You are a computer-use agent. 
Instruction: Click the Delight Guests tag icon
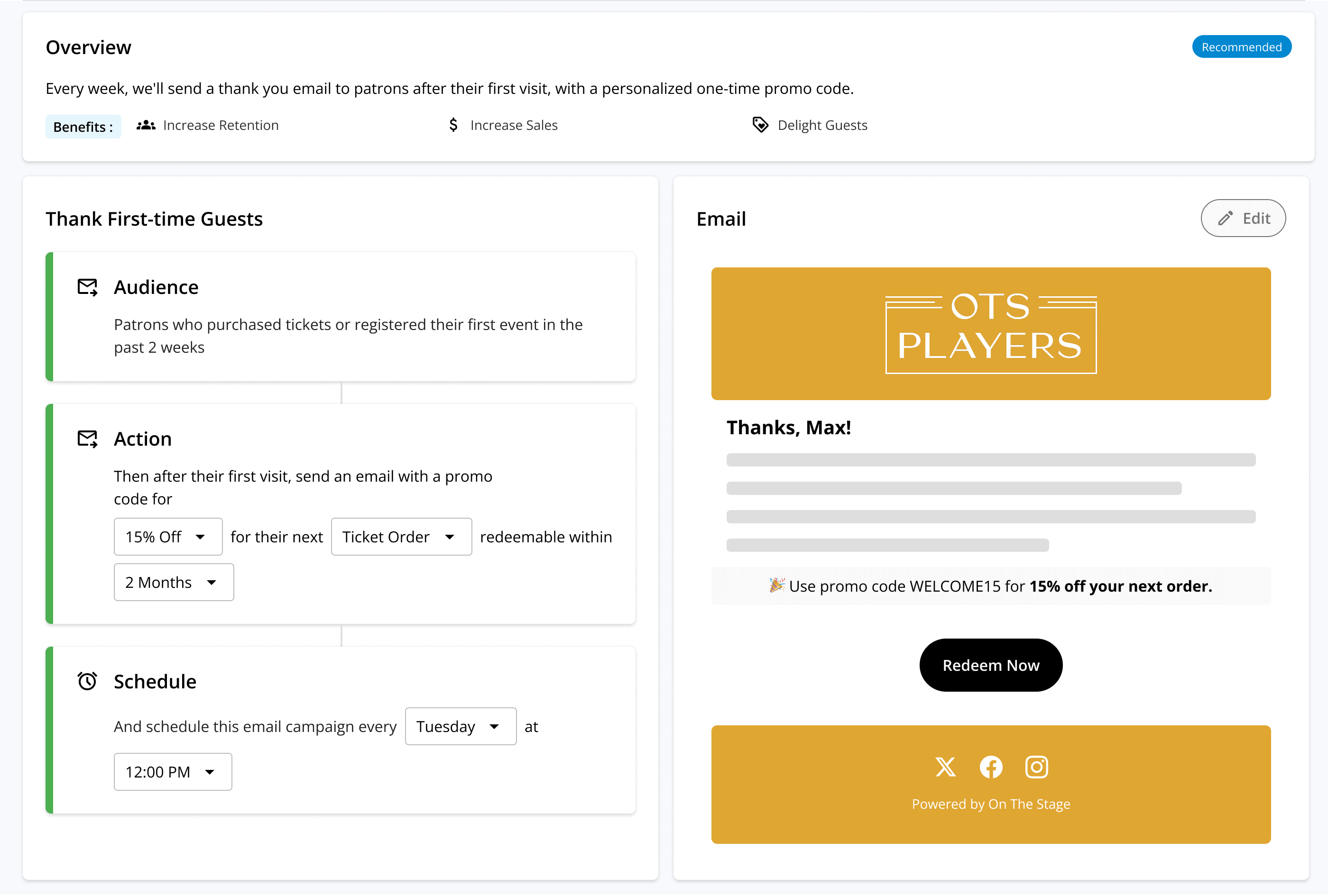coord(760,125)
